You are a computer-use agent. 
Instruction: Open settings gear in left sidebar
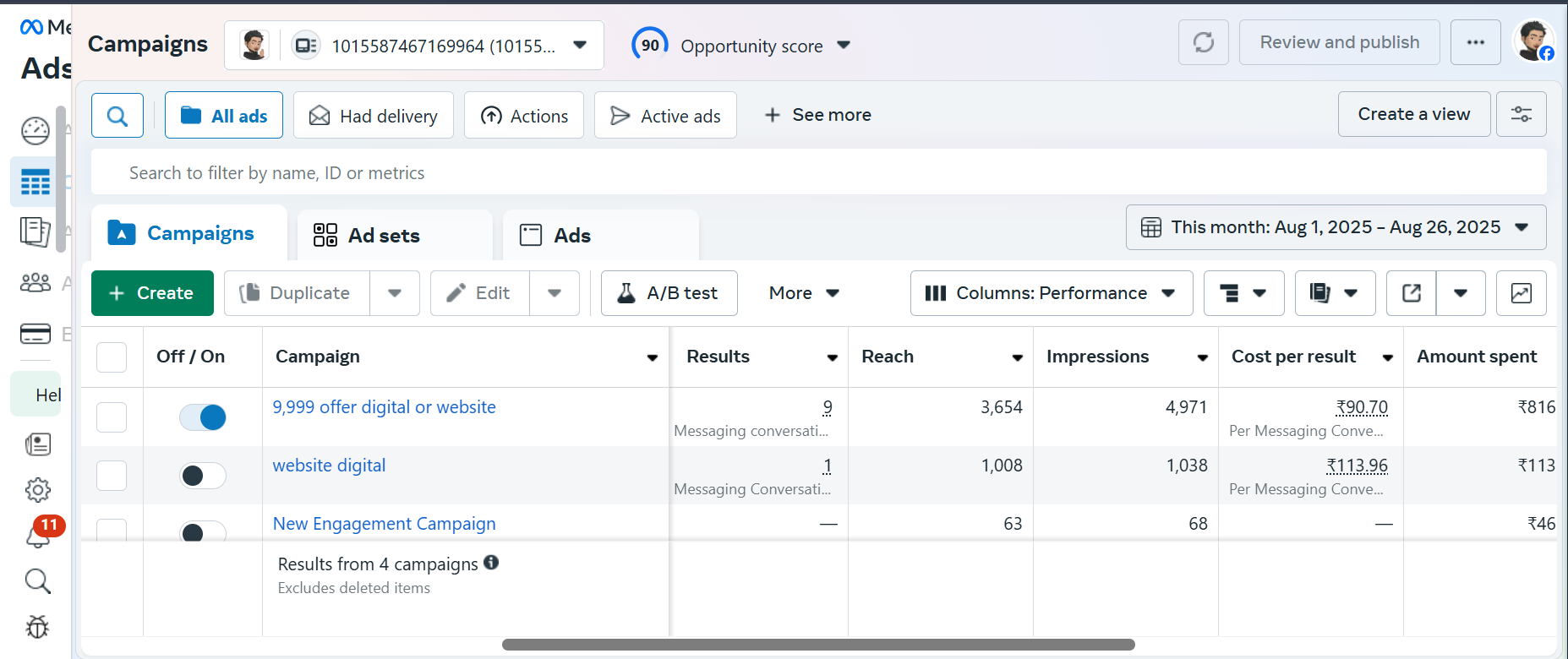[38, 490]
